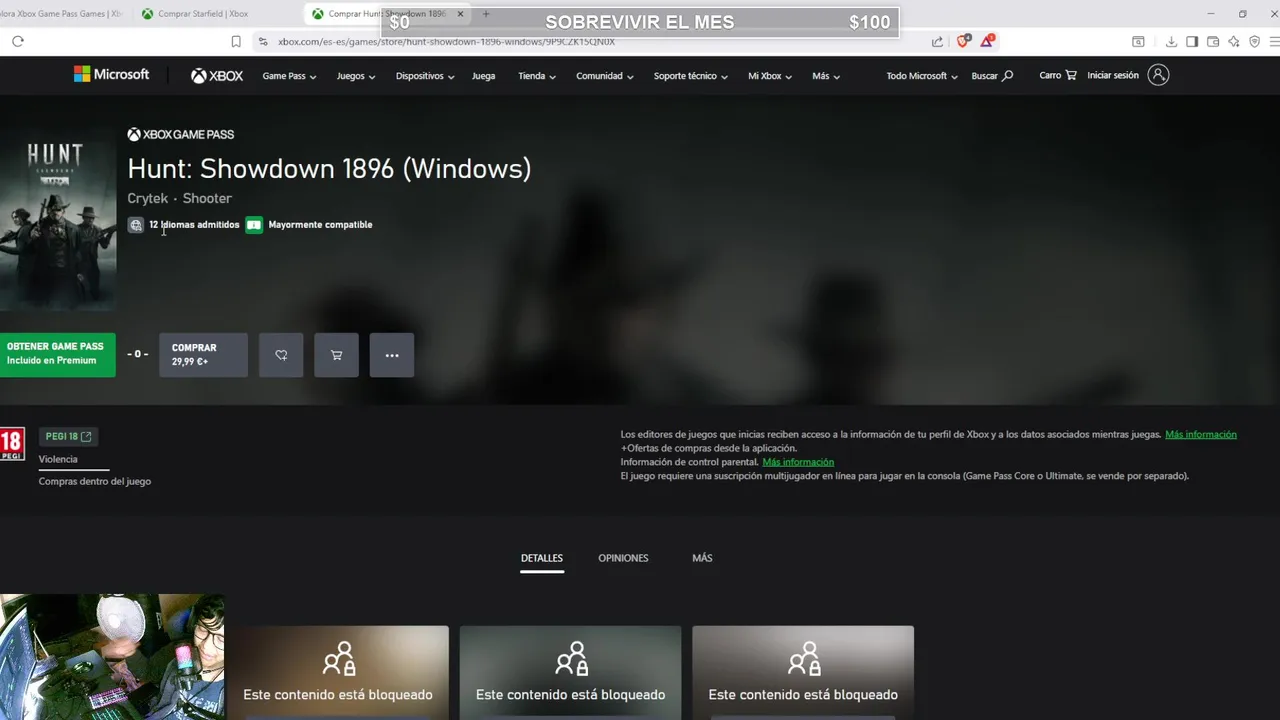Click the third blocked content card
The image size is (1280, 720).
click(x=803, y=673)
